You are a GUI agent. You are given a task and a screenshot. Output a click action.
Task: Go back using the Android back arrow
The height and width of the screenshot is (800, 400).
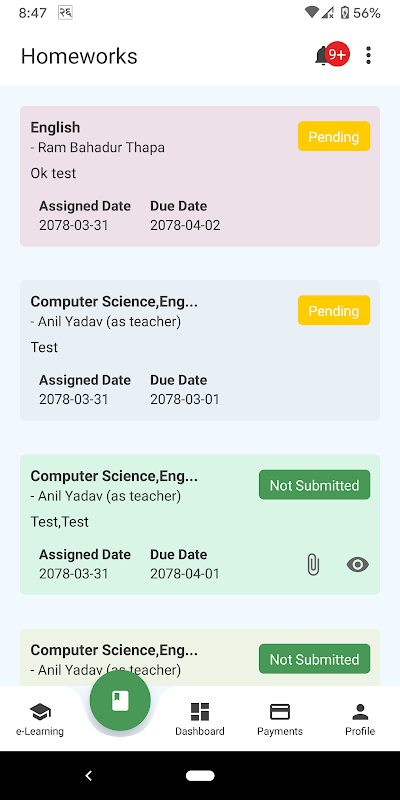[89, 776]
